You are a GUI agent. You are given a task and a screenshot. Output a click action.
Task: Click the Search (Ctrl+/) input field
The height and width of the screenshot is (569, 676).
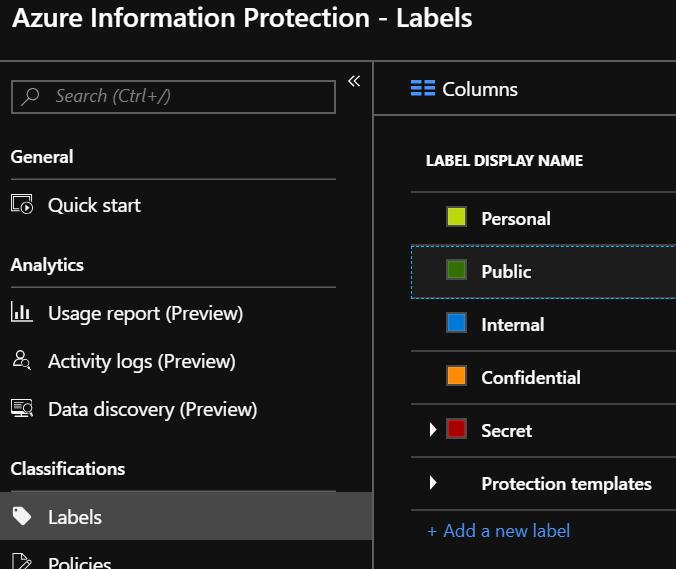click(x=185, y=97)
